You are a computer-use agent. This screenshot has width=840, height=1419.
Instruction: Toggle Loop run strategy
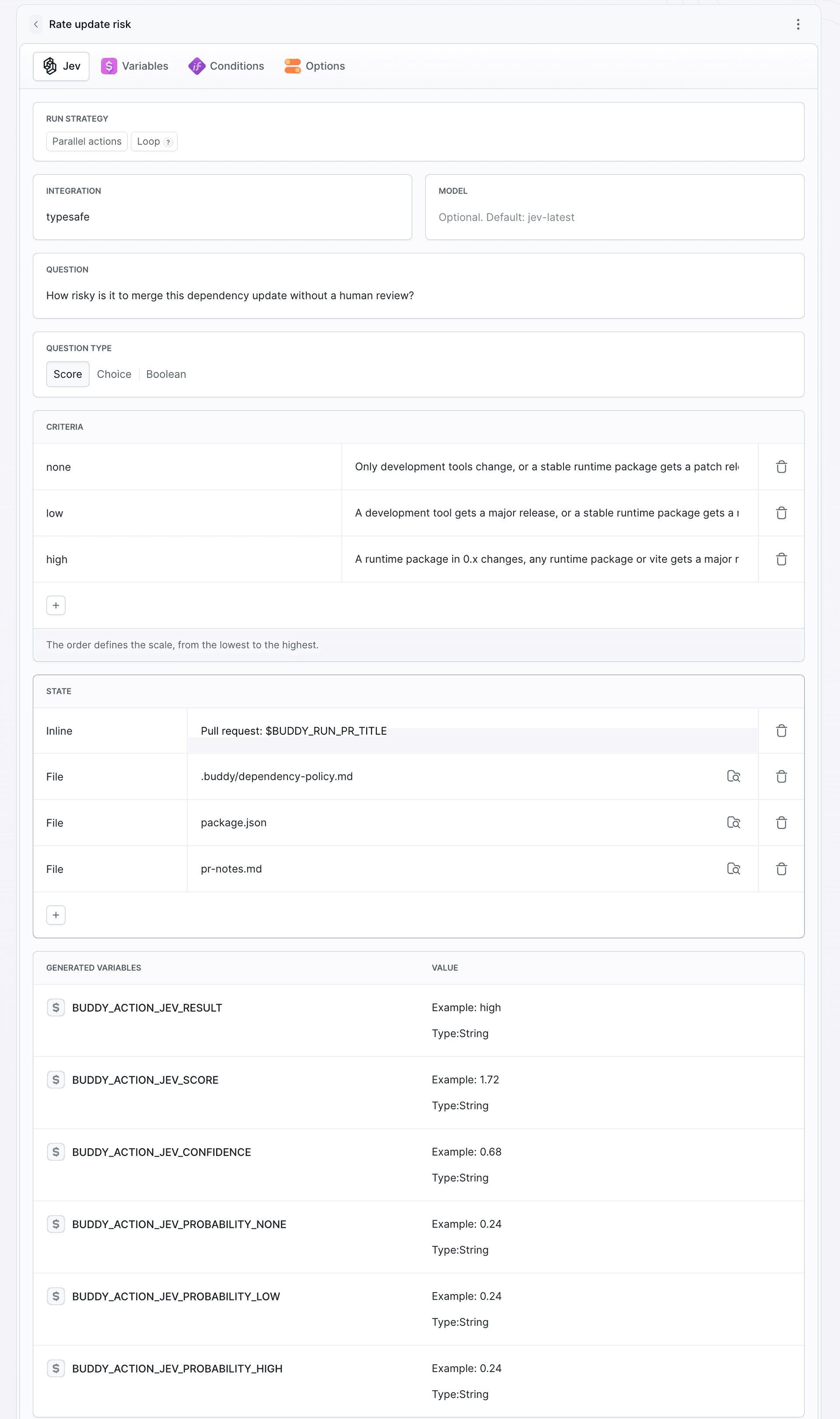coord(154,141)
